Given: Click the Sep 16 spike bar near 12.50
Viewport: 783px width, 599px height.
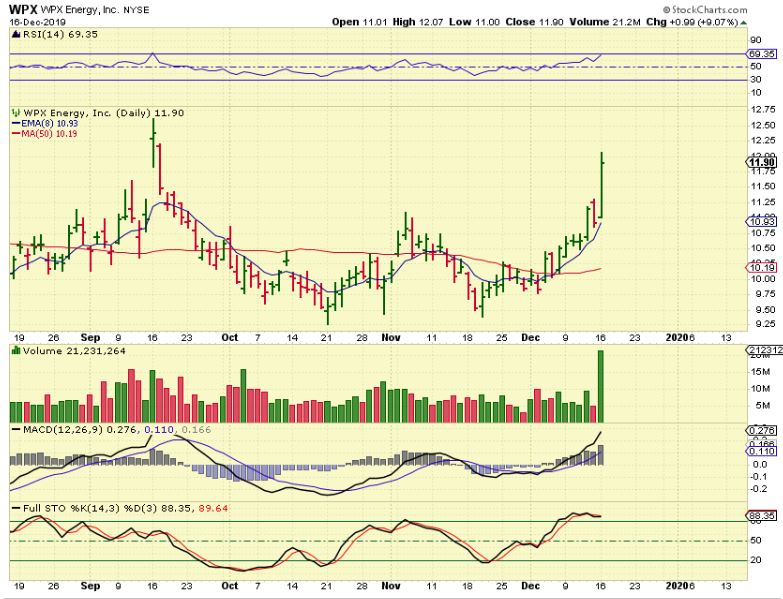Looking at the screenshot, I should coord(153,143).
